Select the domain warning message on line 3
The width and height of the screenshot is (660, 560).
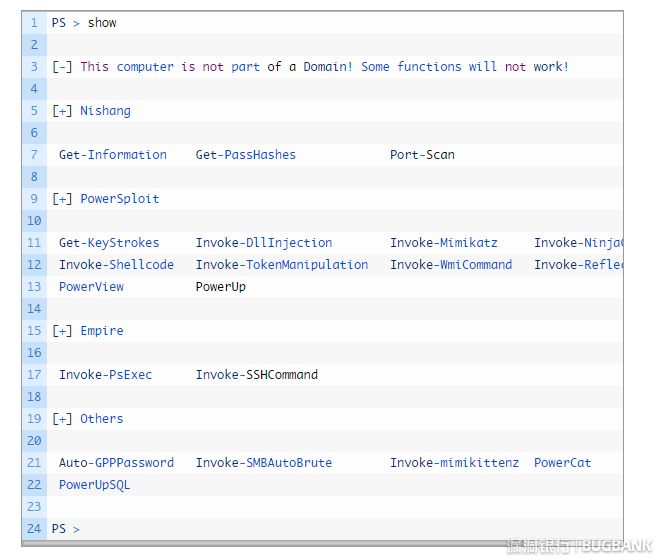point(310,67)
